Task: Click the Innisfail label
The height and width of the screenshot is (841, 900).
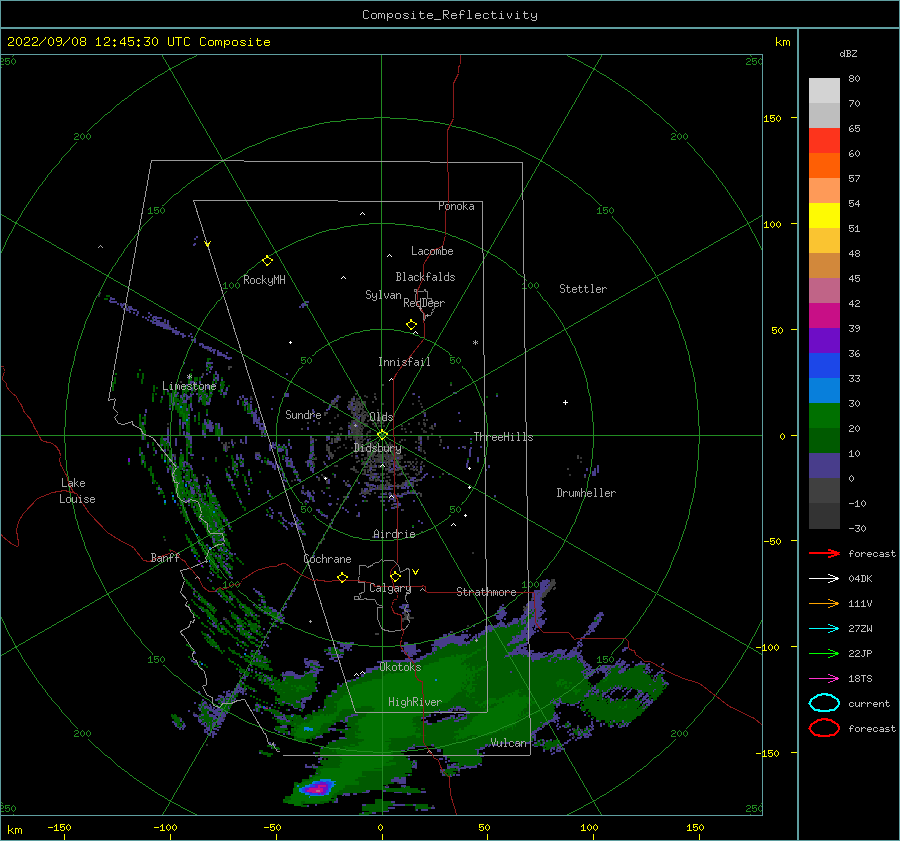Action: pyautogui.click(x=404, y=362)
